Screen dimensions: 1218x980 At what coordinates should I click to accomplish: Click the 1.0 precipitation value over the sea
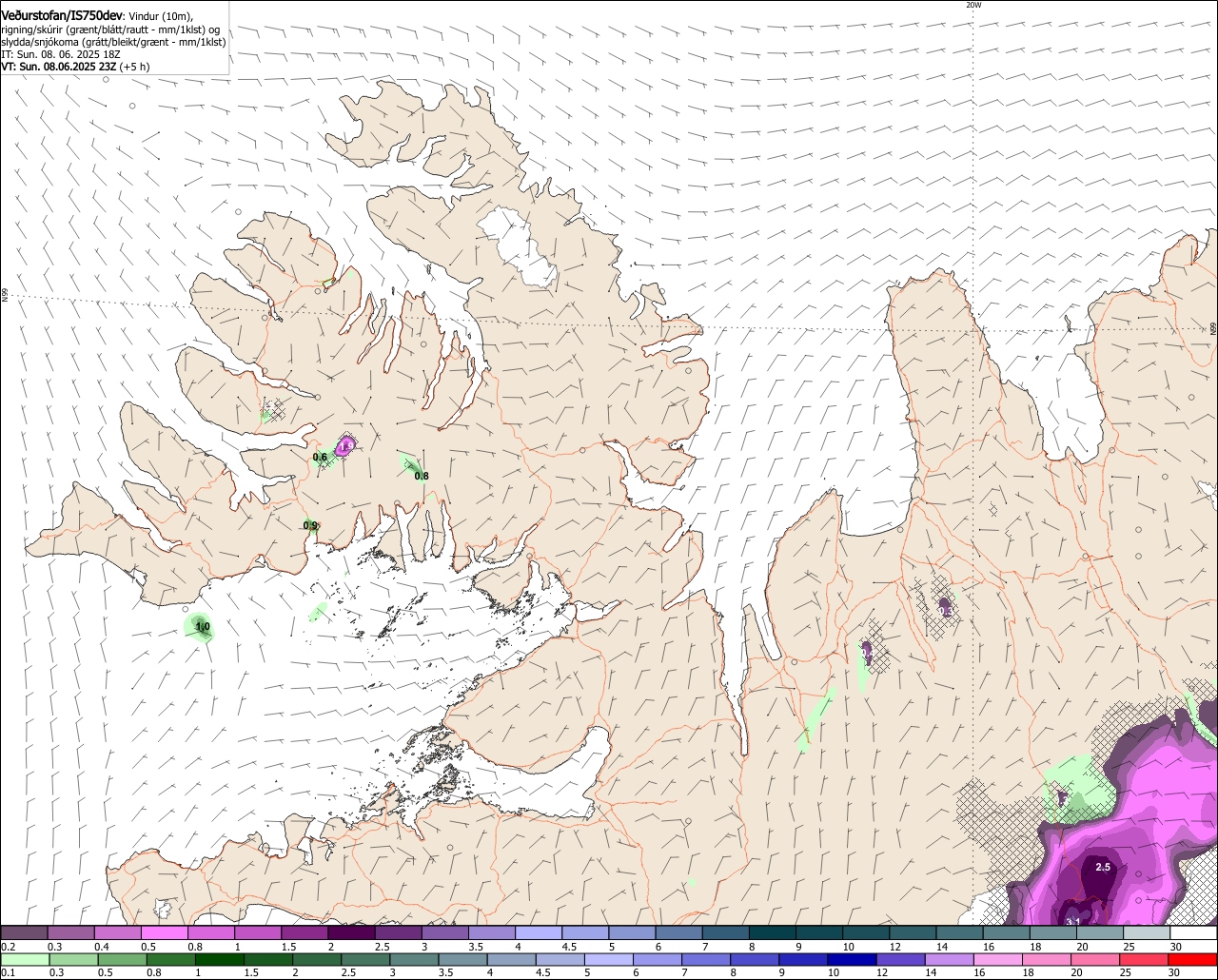click(202, 627)
